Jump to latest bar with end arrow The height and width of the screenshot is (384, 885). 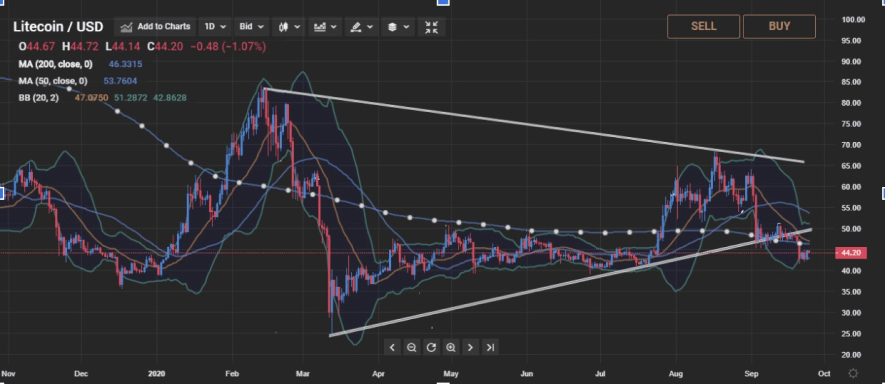tap(490, 347)
